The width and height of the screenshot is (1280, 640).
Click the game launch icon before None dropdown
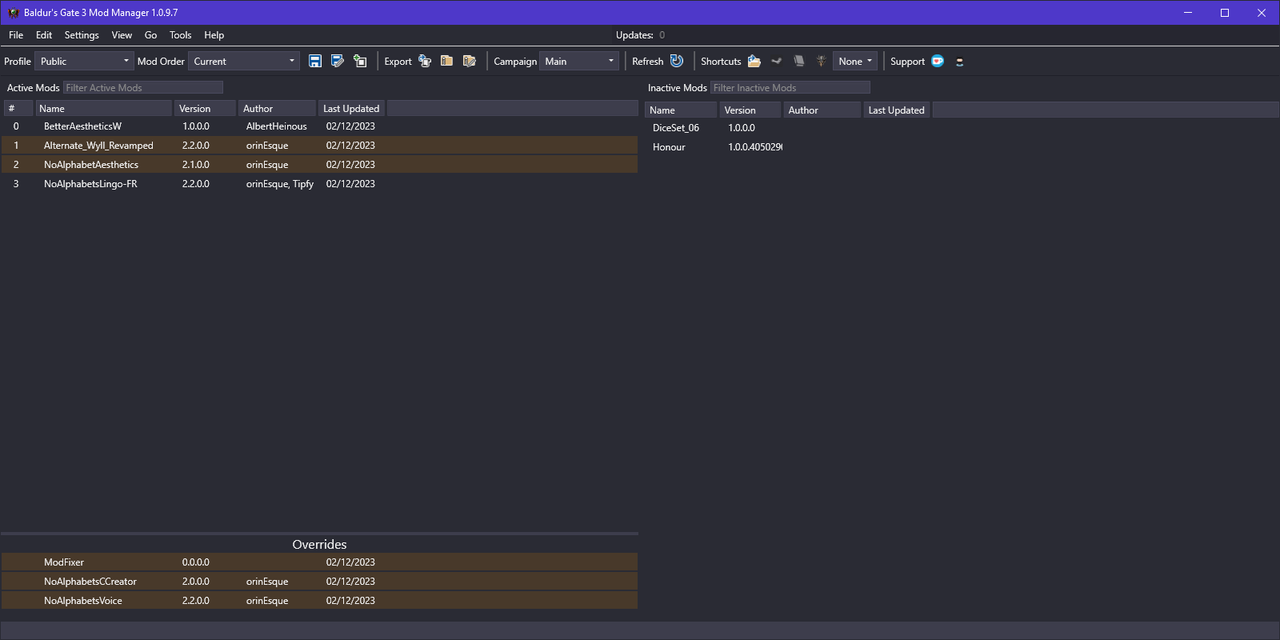(820, 61)
